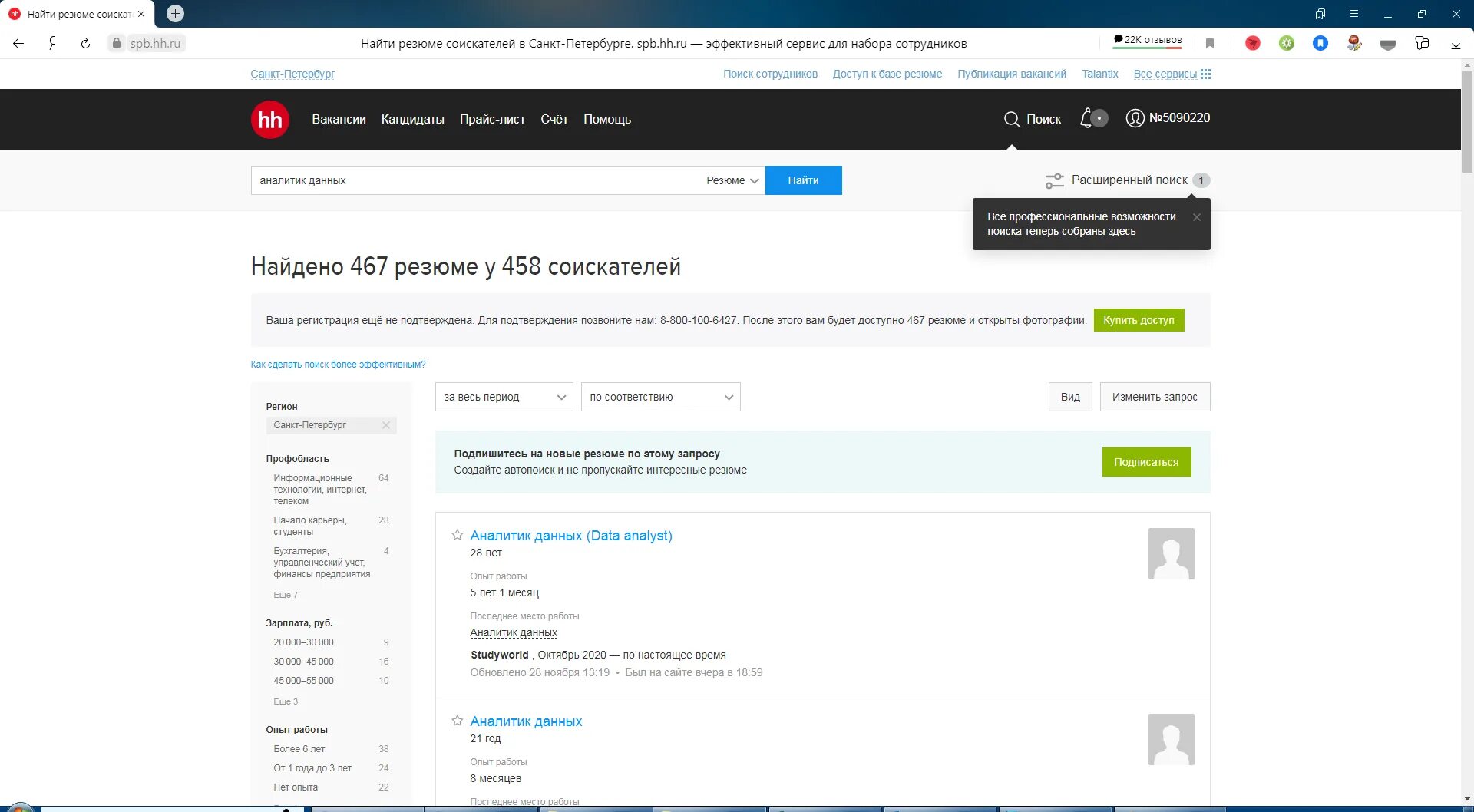Viewport: 1474px width, 812px height.
Task: Click the Санкт-Петербург city link
Action: (292, 74)
